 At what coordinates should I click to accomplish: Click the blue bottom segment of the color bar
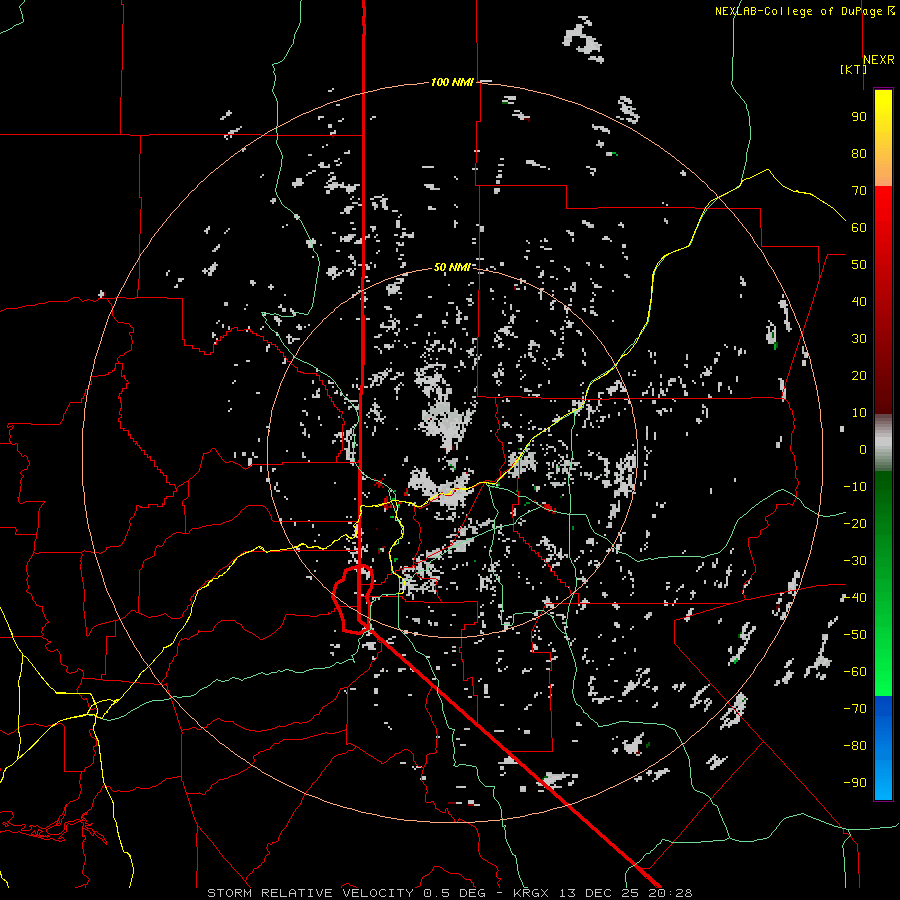883,748
